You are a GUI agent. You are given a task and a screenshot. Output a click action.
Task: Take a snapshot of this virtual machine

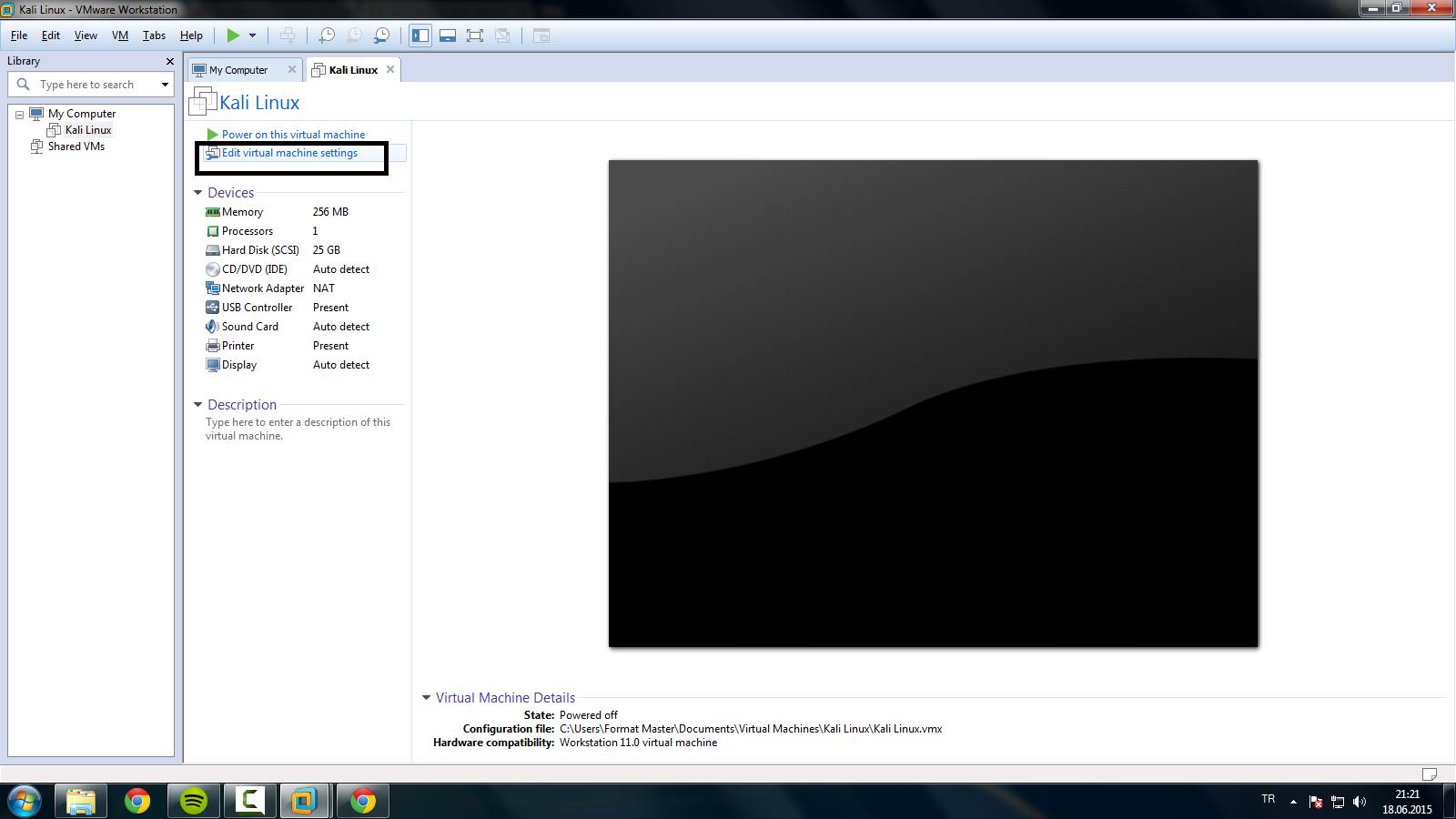tap(327, 35)
